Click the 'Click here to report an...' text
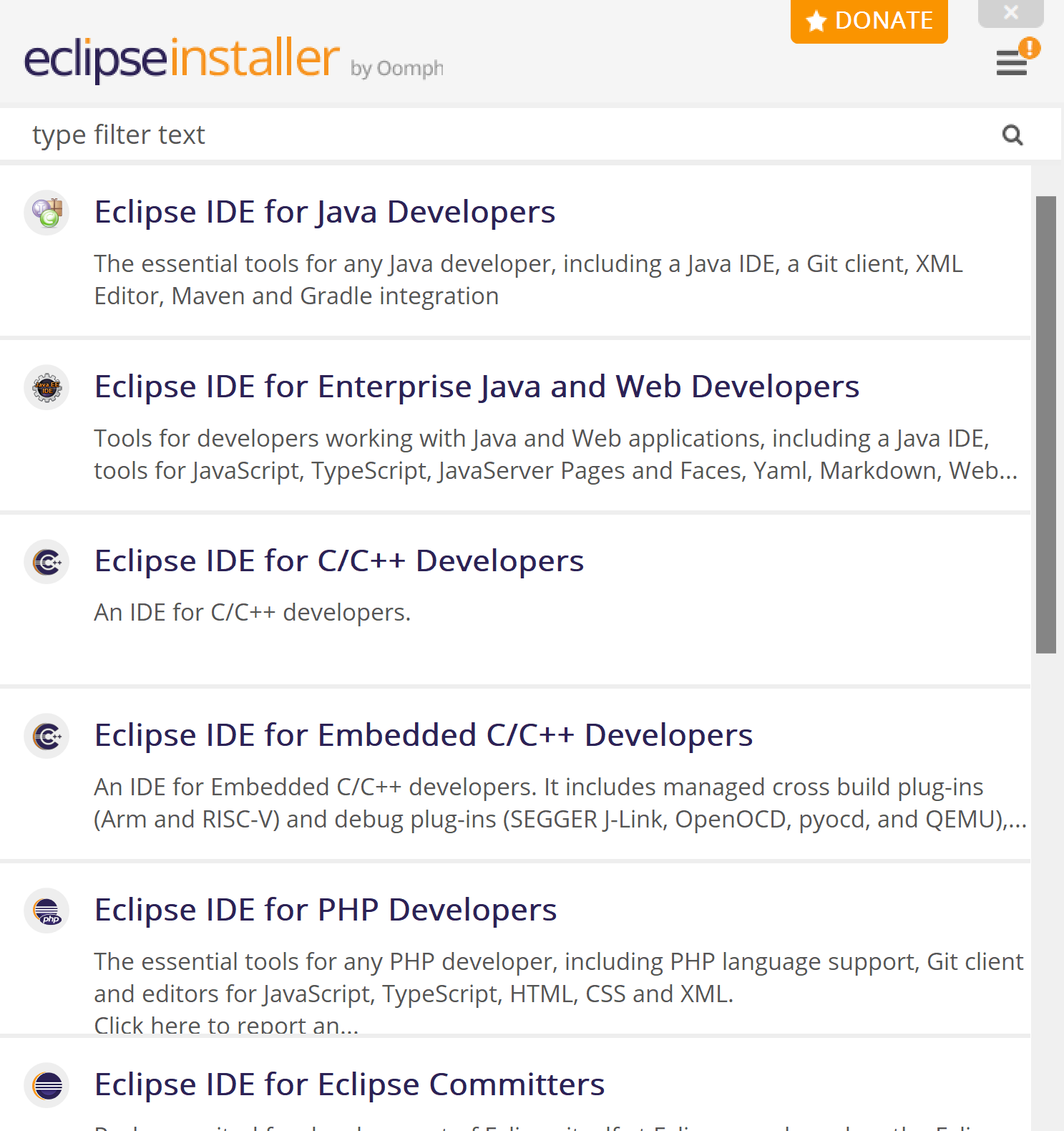The image size is (1064, 1131). (x=226, y=1025)
